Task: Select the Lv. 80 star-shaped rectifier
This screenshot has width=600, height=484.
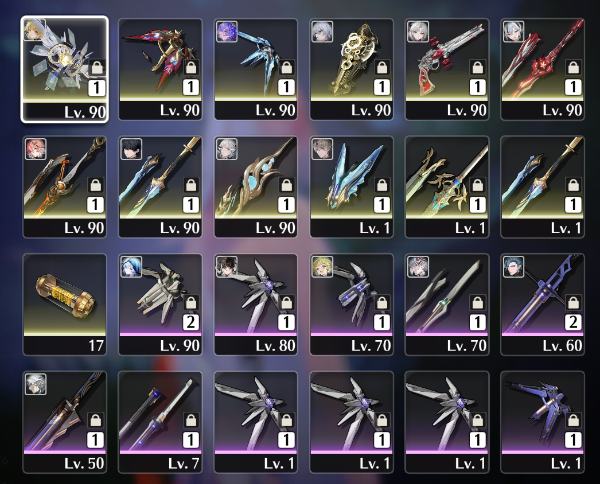Action: point(256,305)
